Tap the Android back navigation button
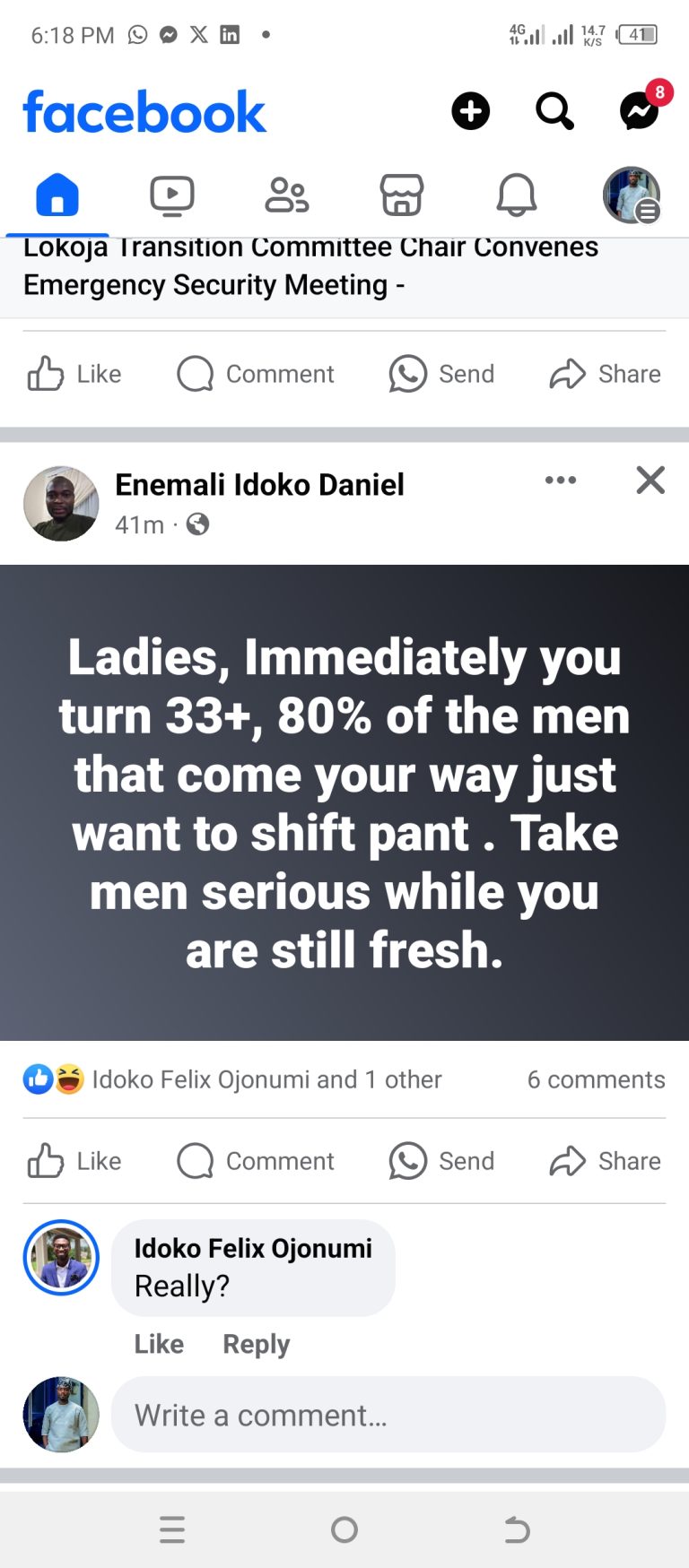The image size is (689, 1568). tap(517, 1529)
